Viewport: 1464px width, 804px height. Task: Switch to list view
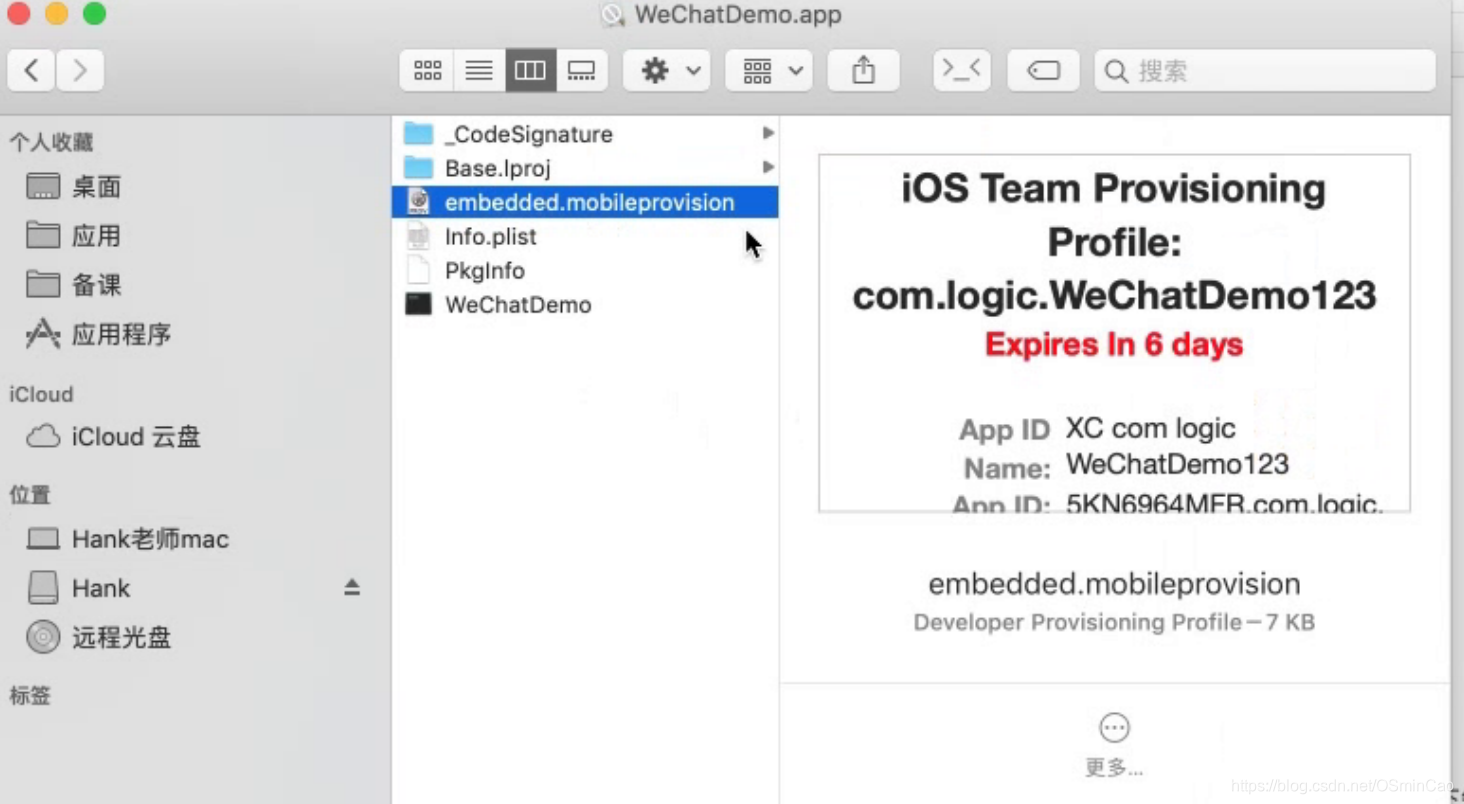[x=479, y=71]
